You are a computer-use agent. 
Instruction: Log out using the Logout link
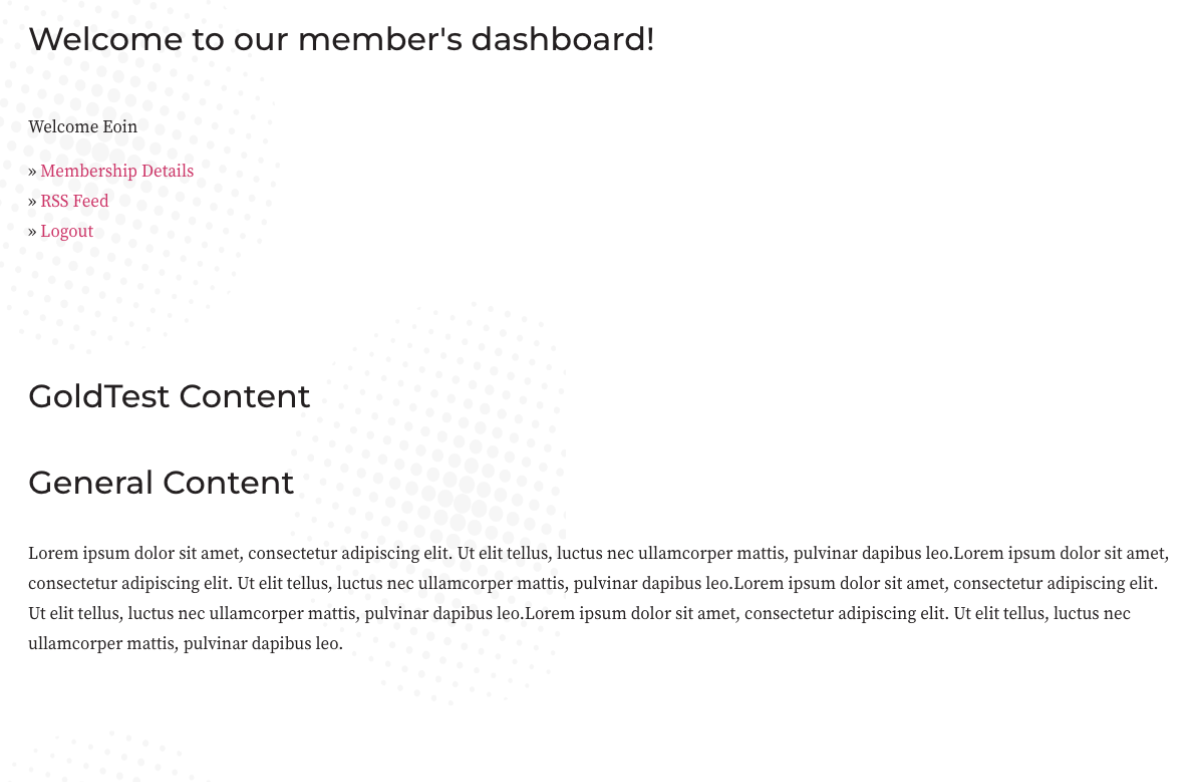point(66,231)
